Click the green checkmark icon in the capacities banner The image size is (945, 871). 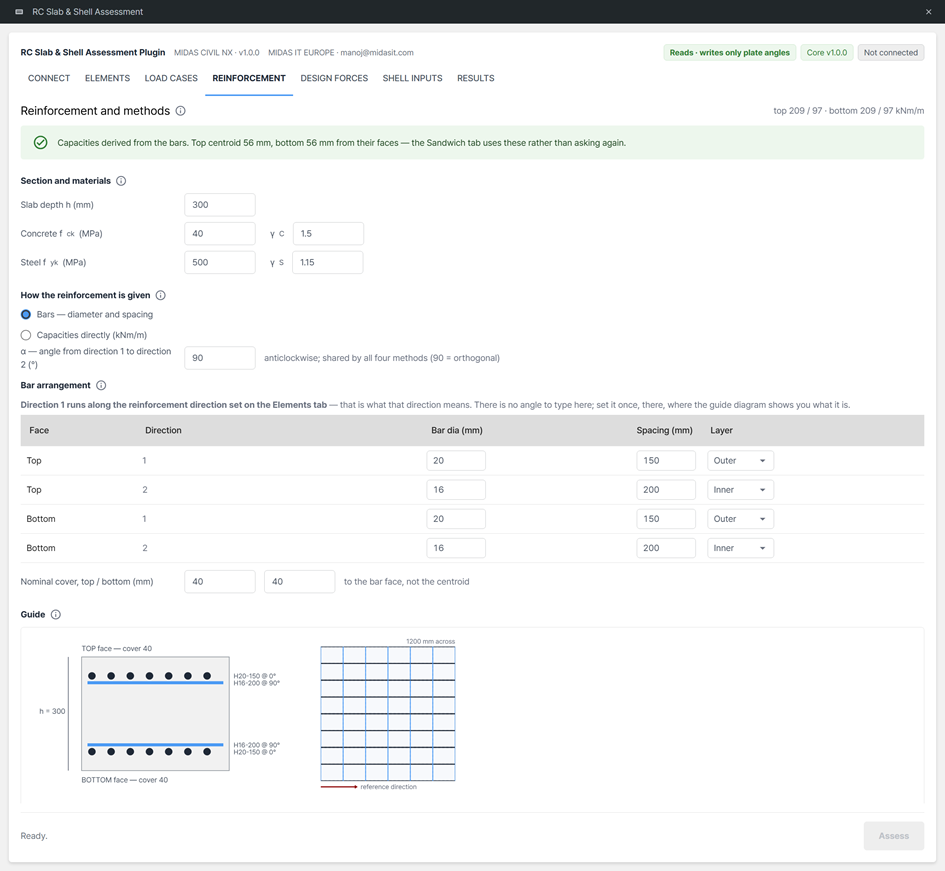tap(40, 142)
